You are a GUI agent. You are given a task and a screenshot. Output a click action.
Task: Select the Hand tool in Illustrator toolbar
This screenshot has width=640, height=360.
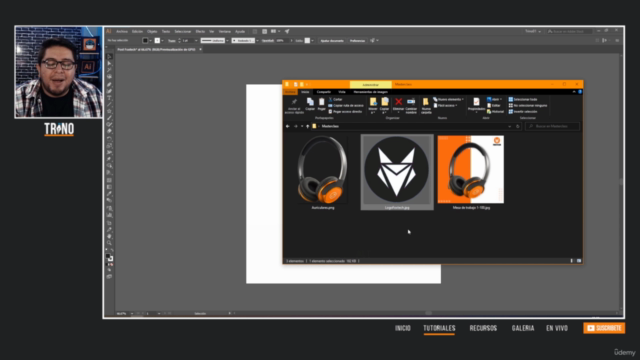[x=109, y=236]
